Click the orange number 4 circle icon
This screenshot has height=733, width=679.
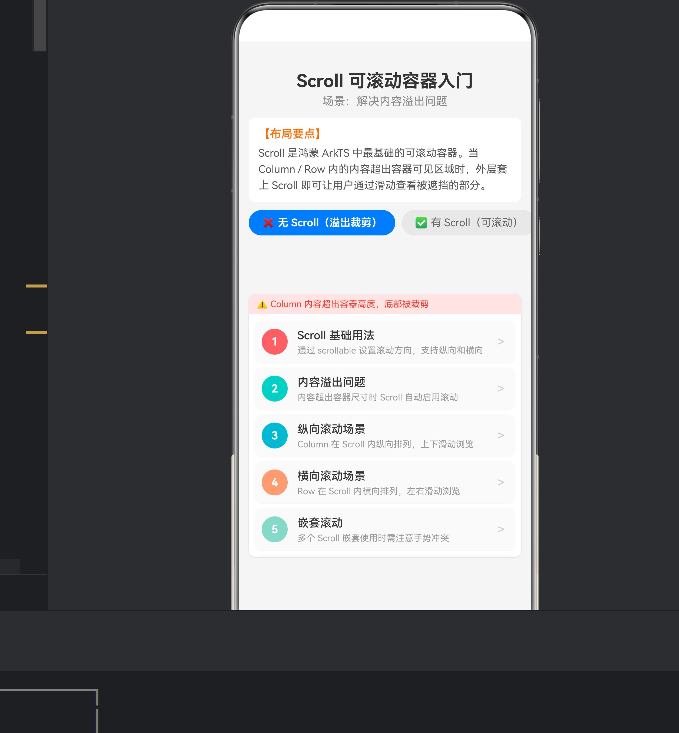[x=274, y=482]
